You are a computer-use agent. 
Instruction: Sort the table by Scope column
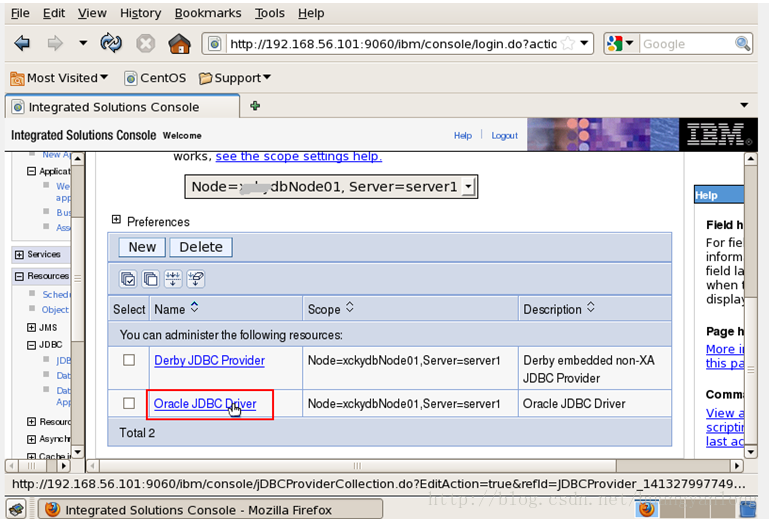[x=349, y=308]
